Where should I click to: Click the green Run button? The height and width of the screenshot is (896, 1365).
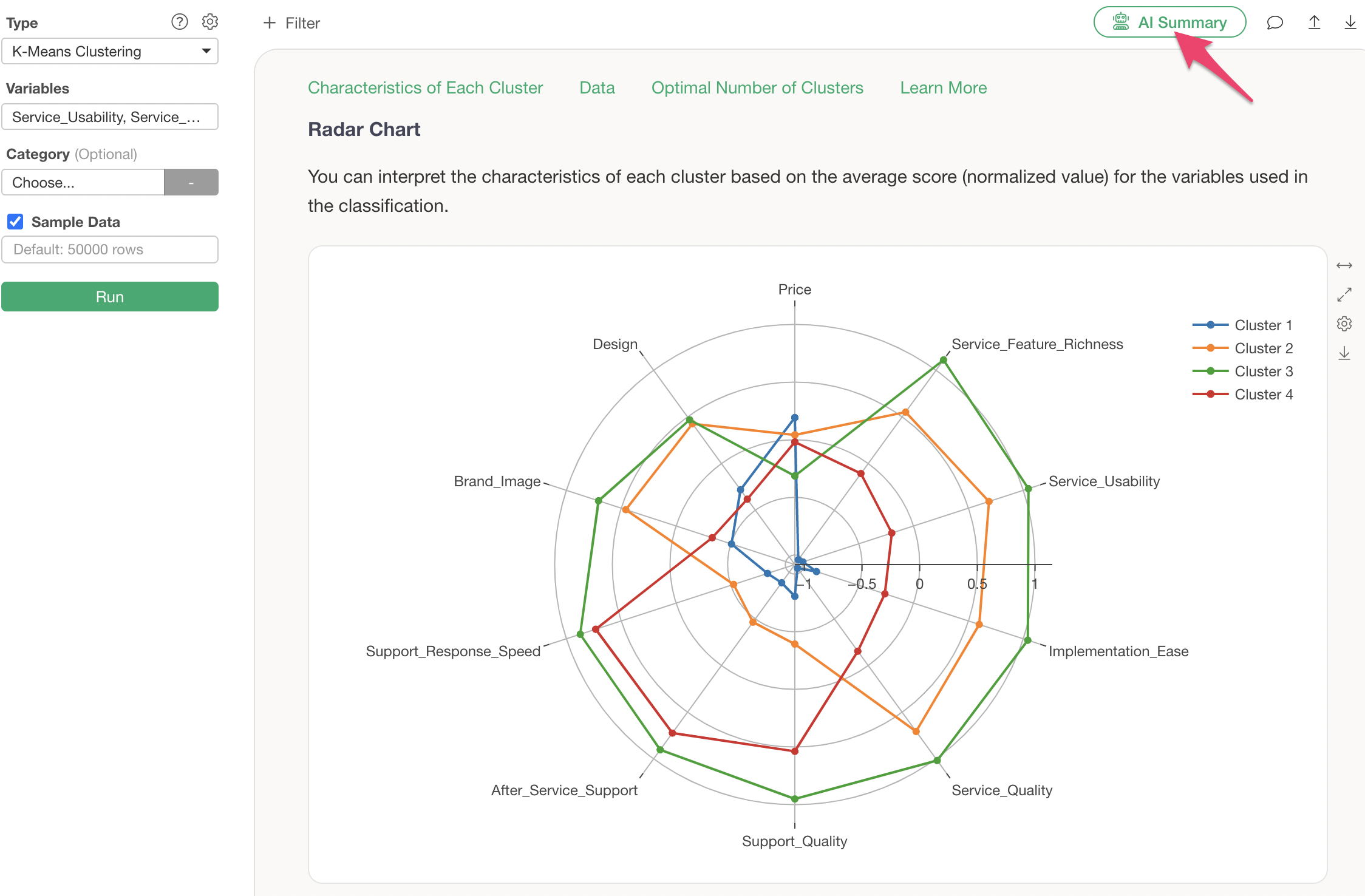coord(110,297)
